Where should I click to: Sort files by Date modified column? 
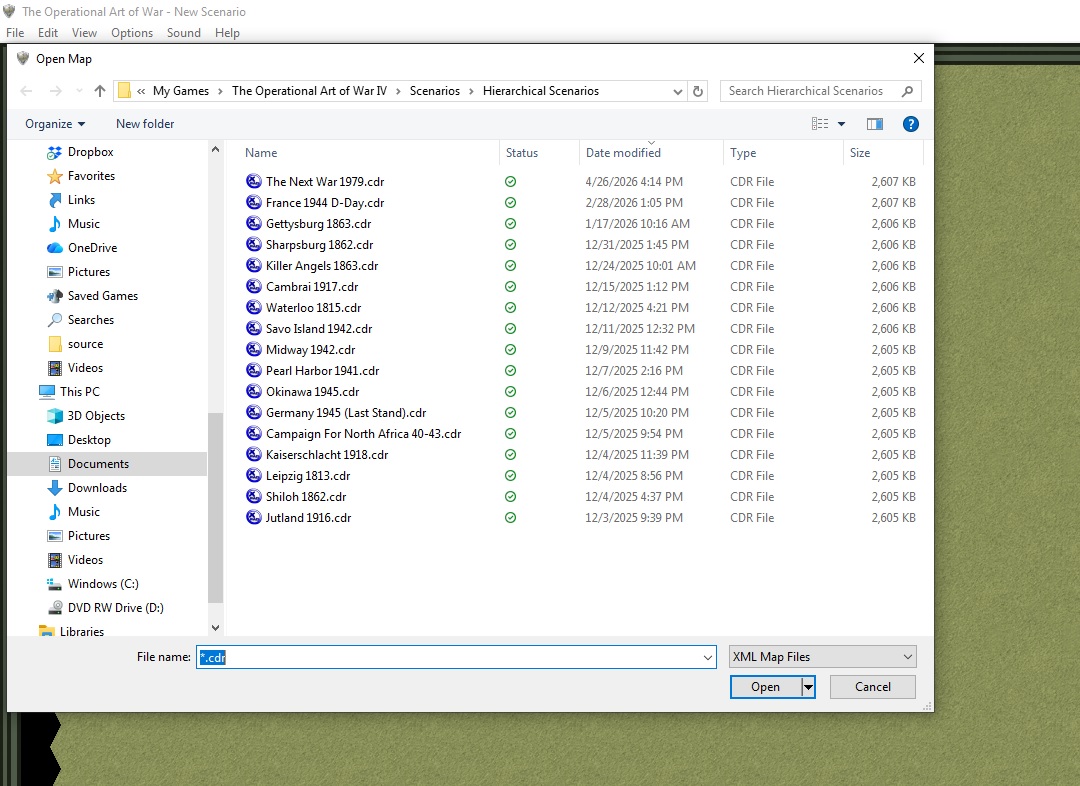click(x=623, y=153)
